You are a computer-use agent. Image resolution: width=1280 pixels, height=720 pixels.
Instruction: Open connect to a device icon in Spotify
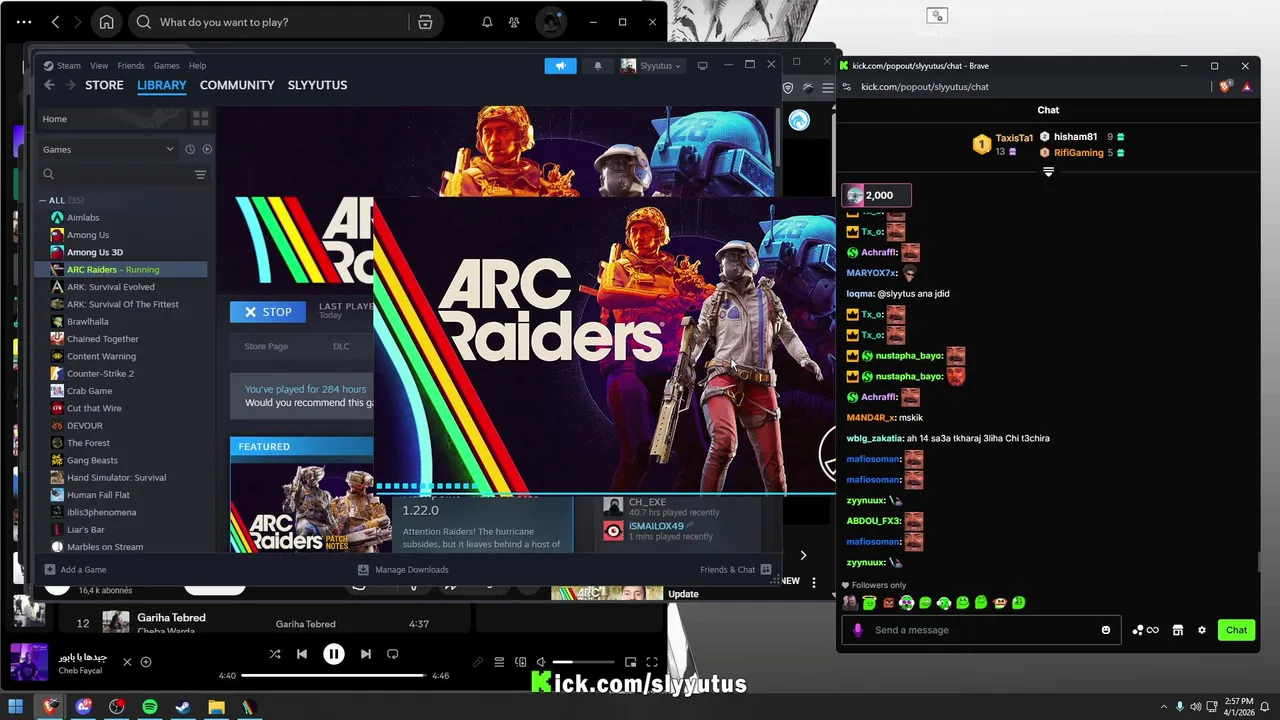[x=520, y=662]
